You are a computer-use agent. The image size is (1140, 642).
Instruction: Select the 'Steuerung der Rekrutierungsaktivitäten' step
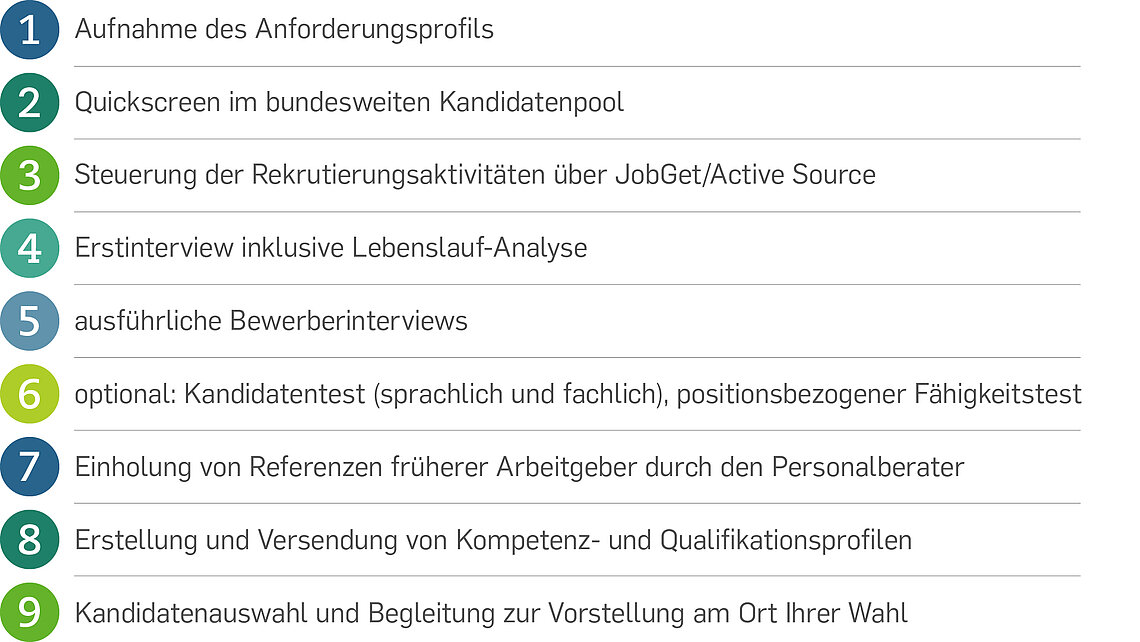(x=475, y=175)
